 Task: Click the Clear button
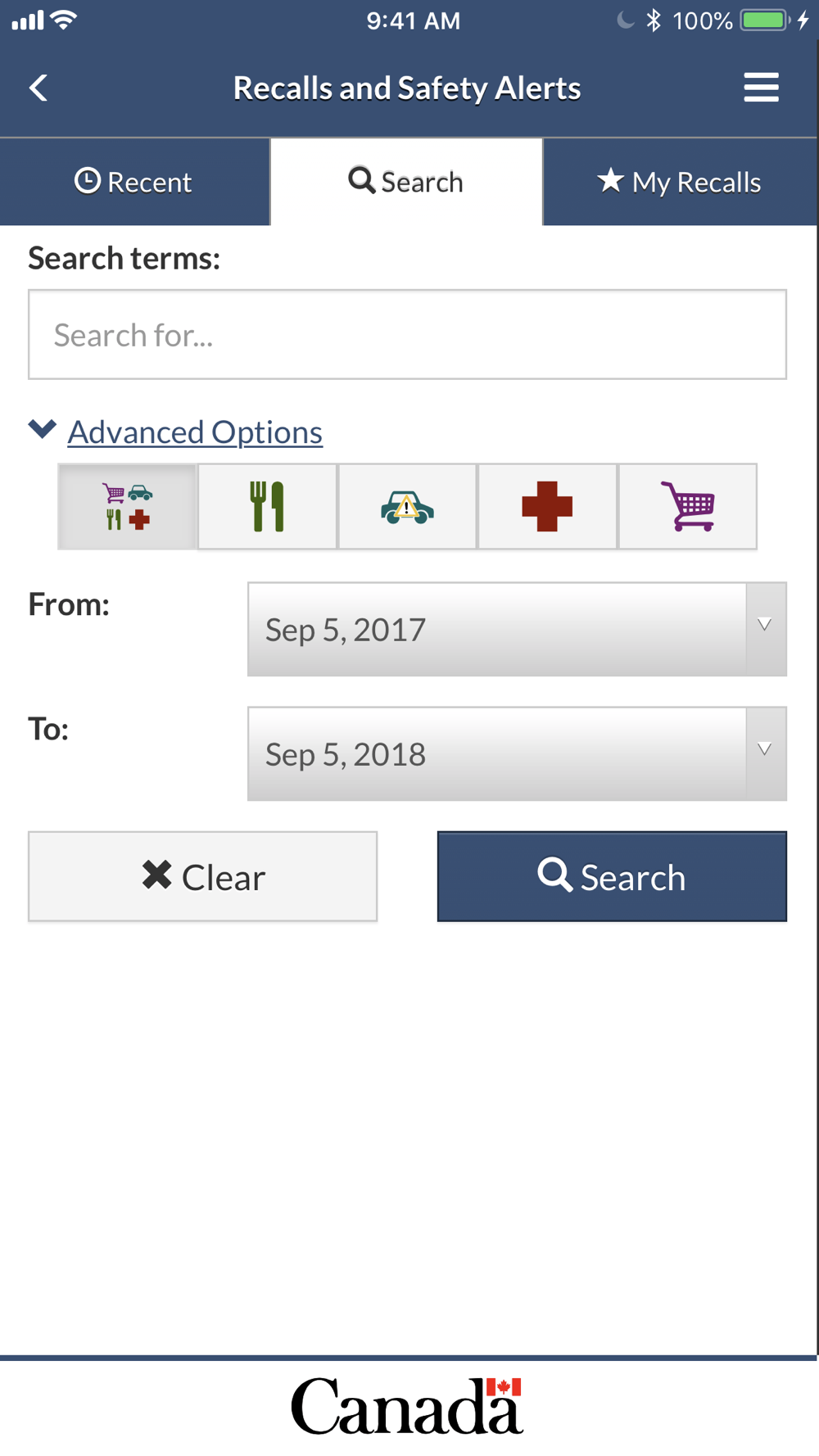tap(203, 876)
